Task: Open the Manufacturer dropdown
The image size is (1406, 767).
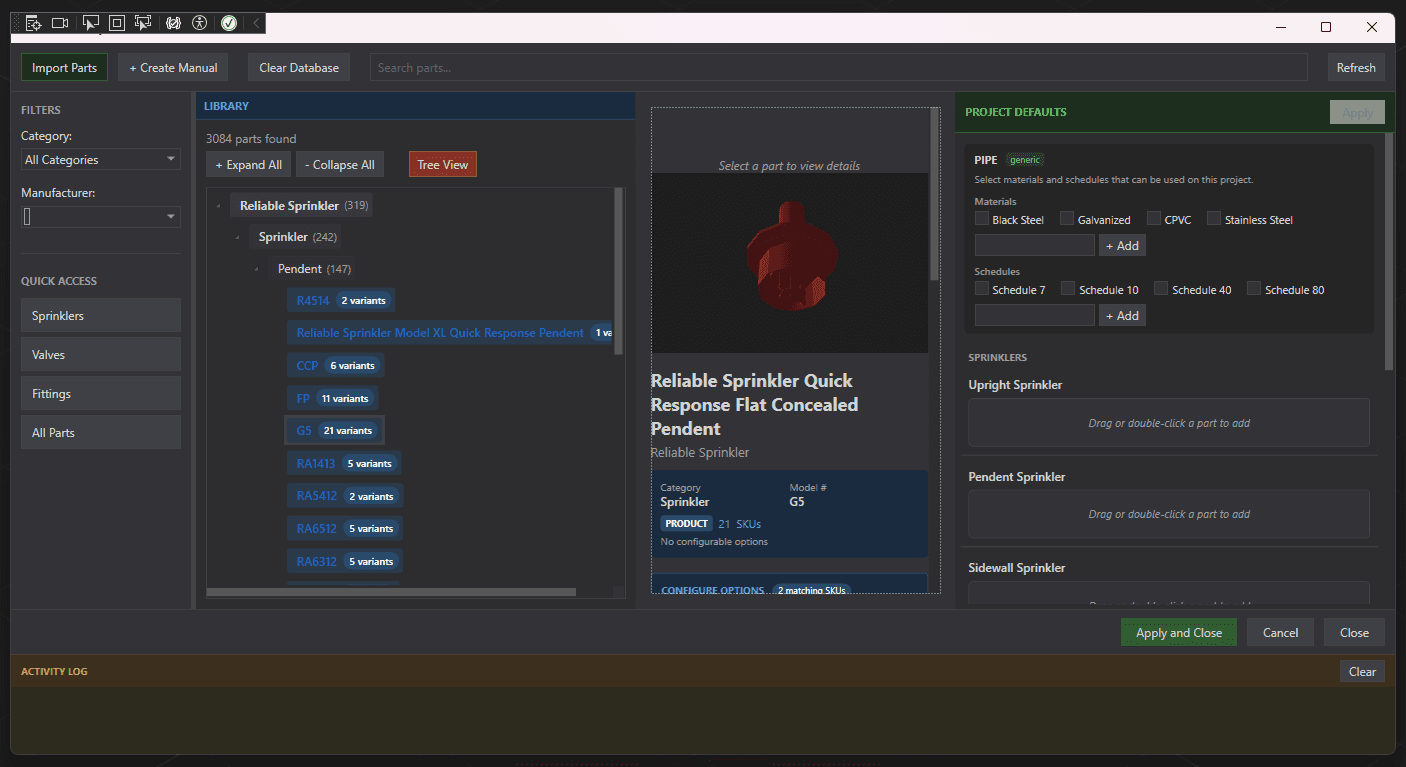Action: (101, 216)
